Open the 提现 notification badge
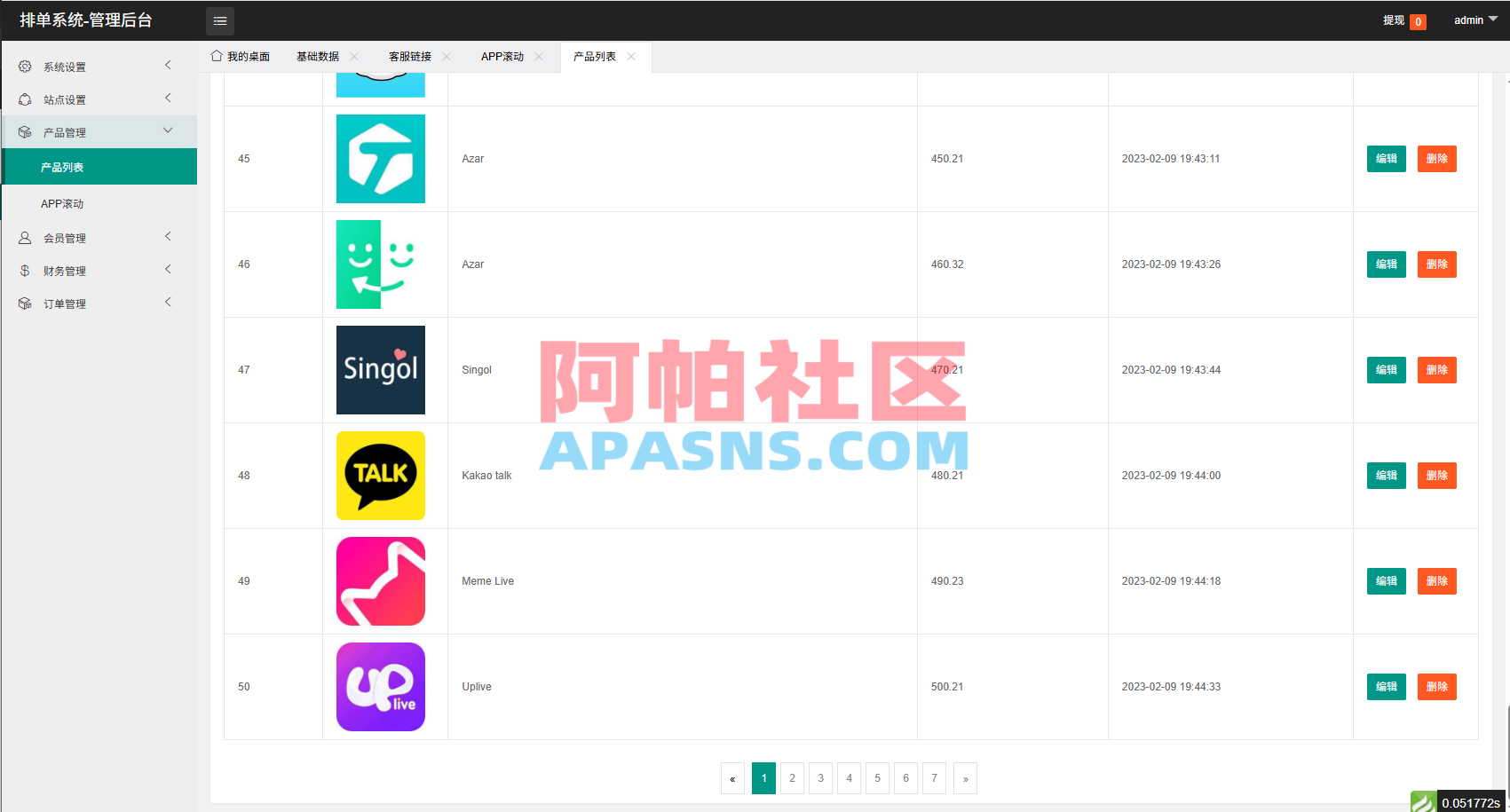This screenshot has height=812, width=1510. pyautogui.click(x=1418, y=22)
